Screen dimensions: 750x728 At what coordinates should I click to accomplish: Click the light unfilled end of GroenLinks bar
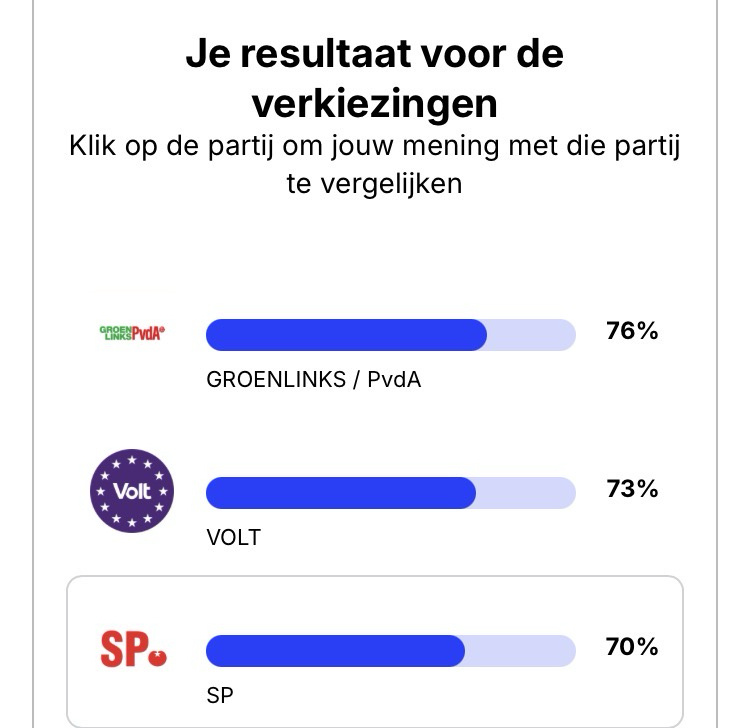pyautogui.click(x=532, y=335)
